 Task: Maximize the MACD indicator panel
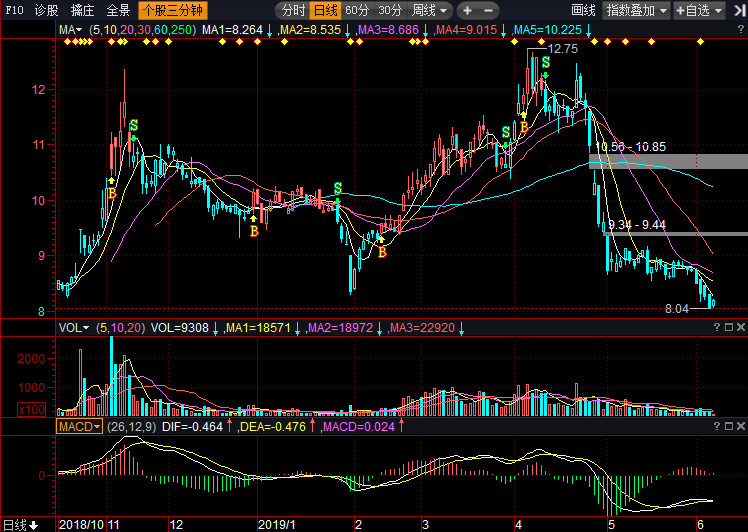[x=727, y=427]
